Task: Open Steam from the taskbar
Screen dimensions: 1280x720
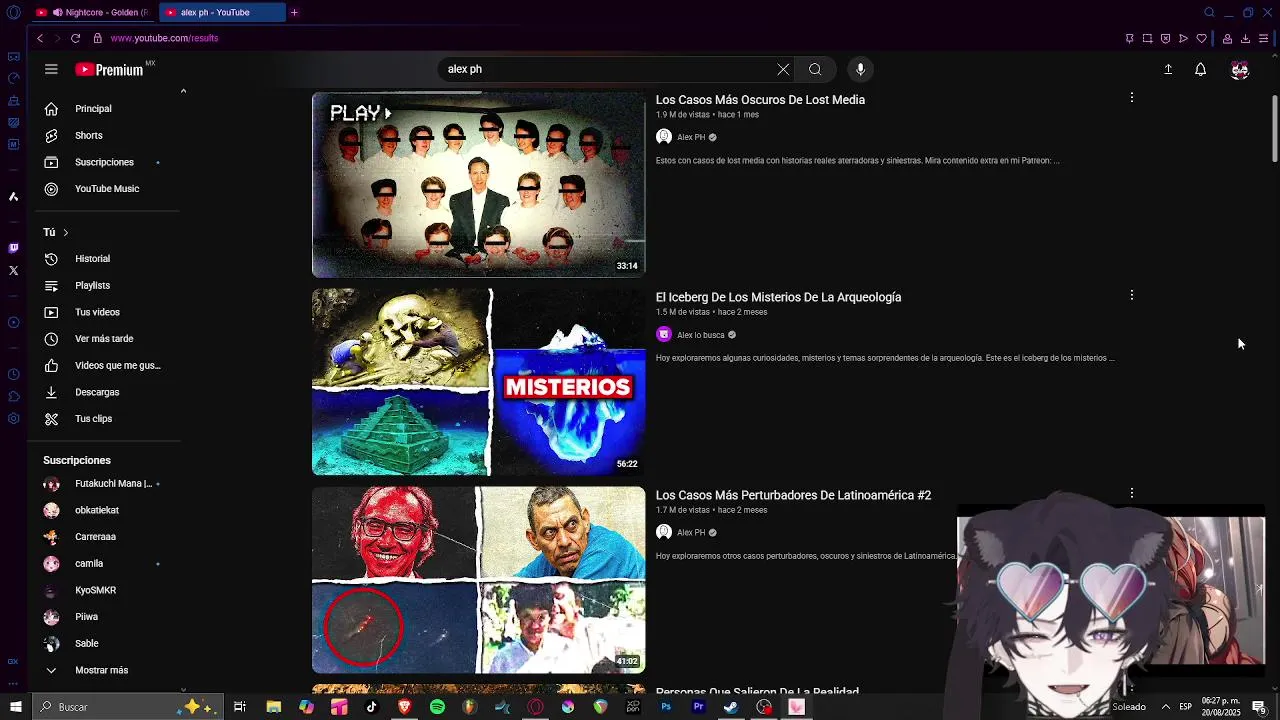Action: coord(731,707)
